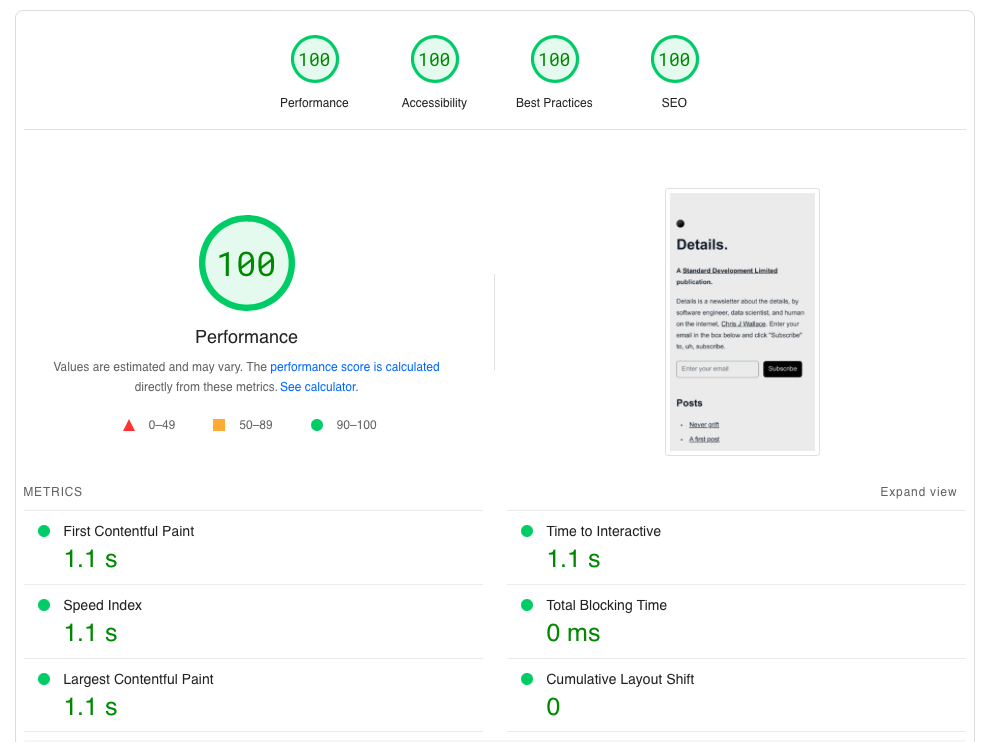This screenshot has height=742, width=985.
Task: Click the orange square 50–89 legend icon
Action: click(219, 425)
